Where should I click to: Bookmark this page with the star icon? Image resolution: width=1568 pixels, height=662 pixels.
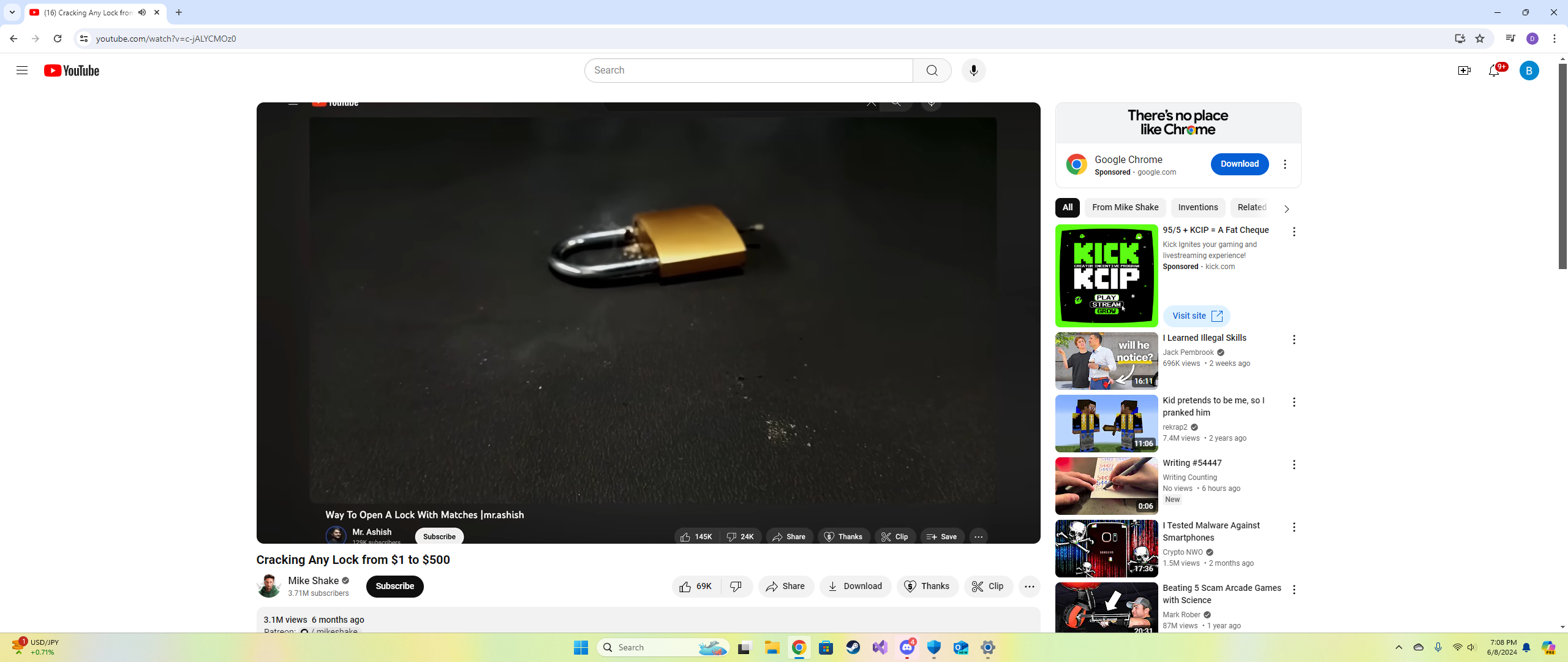click(x=1480, y=39)
